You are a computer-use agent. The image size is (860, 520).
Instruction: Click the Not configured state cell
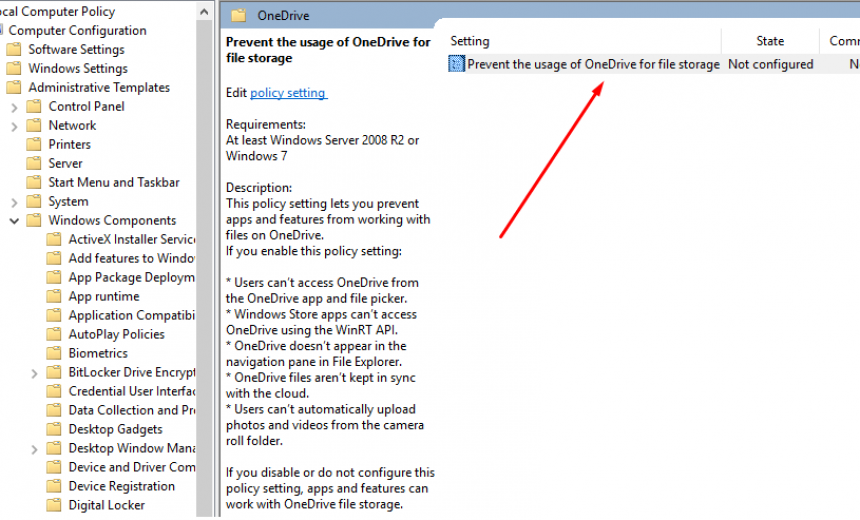[771, 64]
